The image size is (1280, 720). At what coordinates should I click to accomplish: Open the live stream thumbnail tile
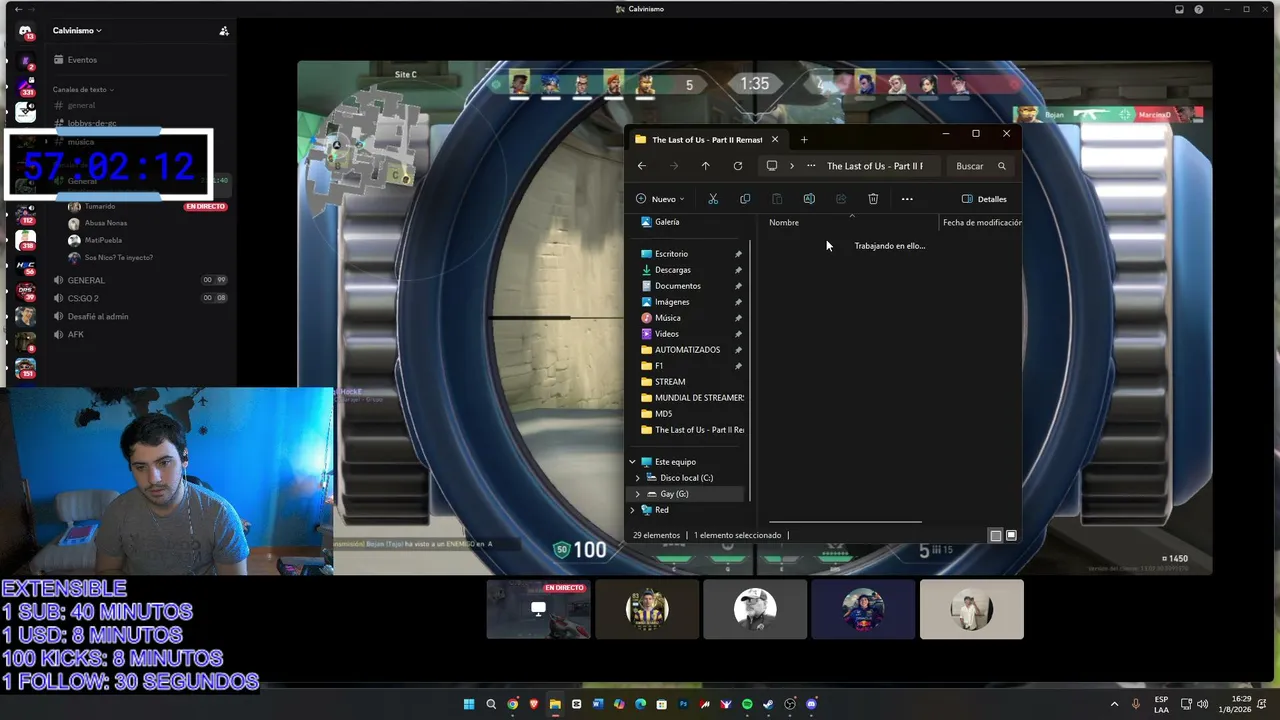539,609
